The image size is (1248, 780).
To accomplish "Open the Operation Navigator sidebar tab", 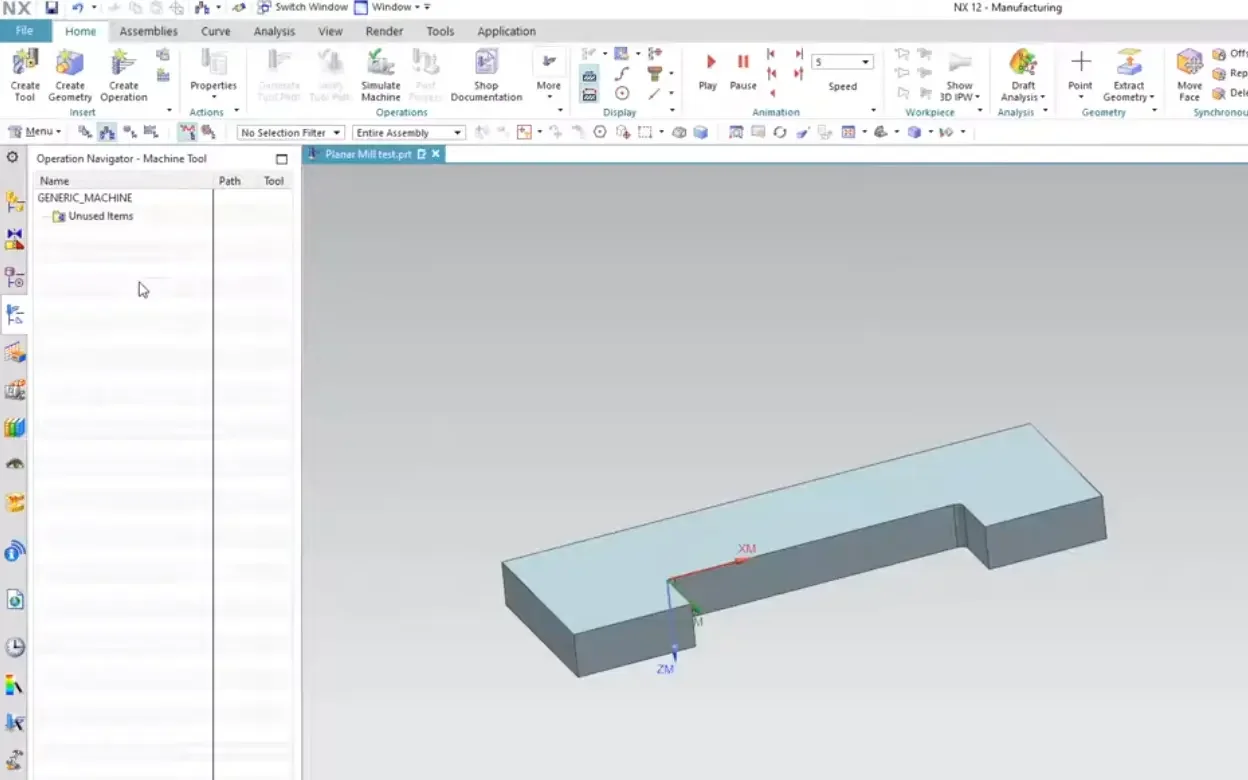I will 14,315.
